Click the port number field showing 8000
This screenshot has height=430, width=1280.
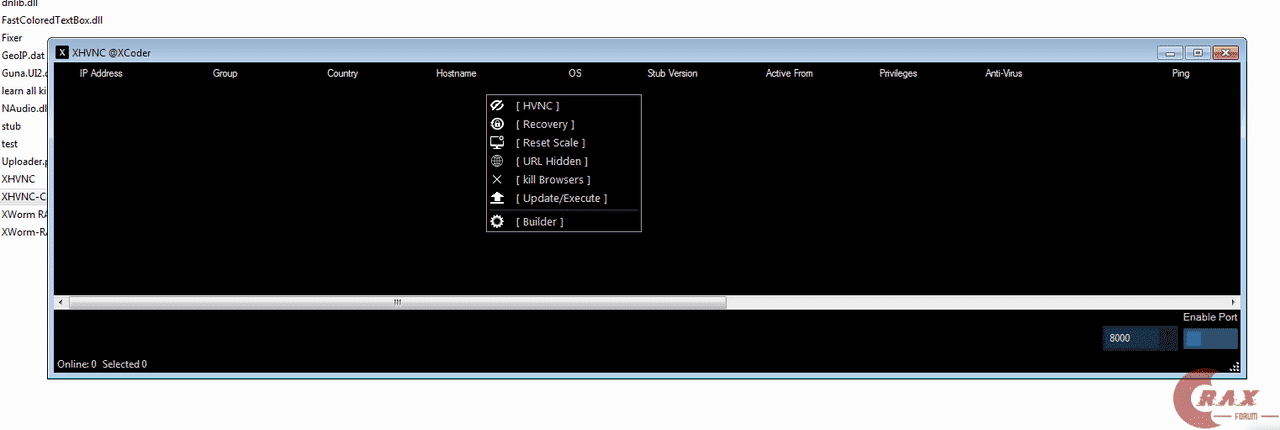point(1140,338)
